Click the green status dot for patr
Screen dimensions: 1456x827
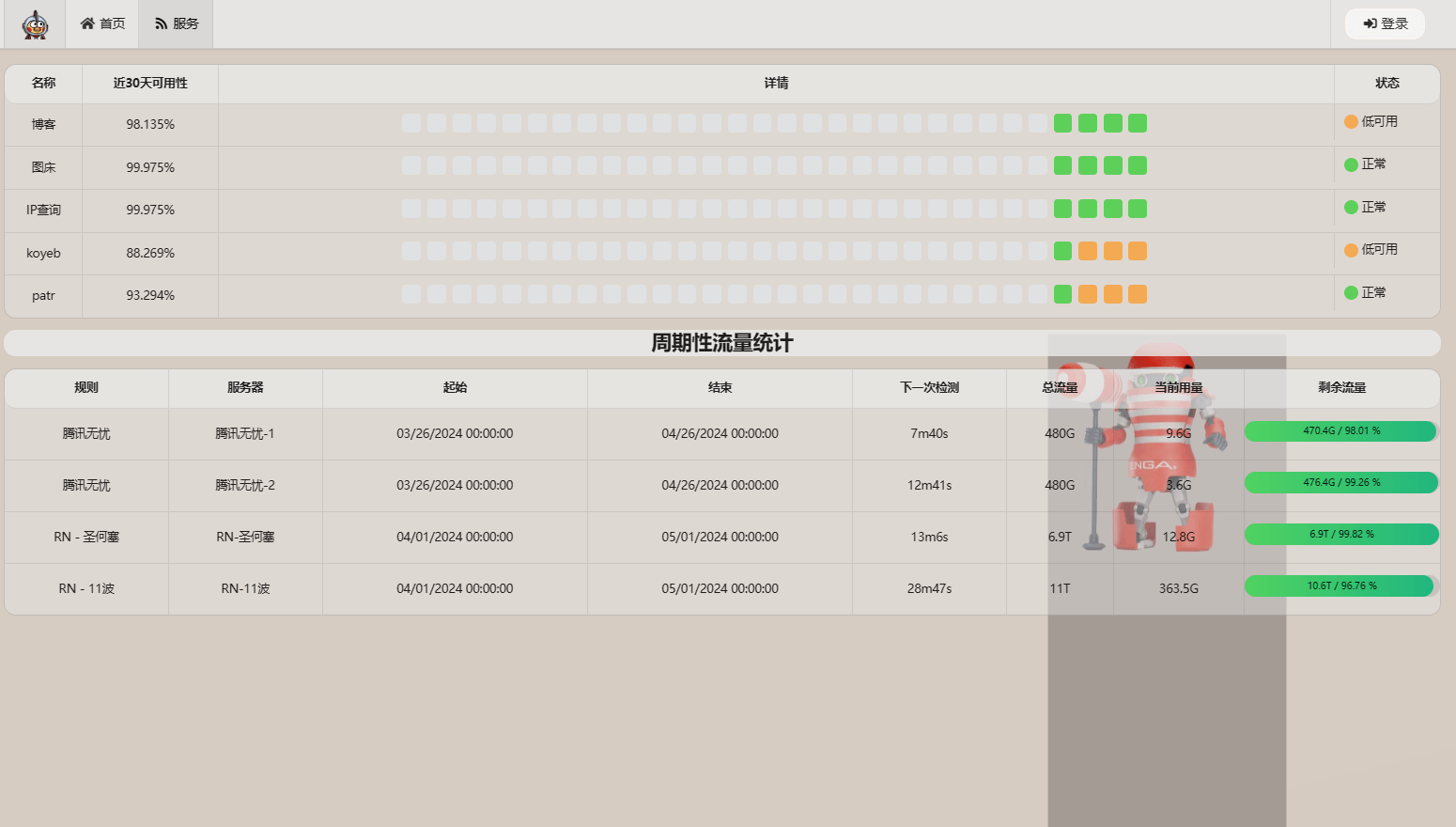tap(1351, 293)
